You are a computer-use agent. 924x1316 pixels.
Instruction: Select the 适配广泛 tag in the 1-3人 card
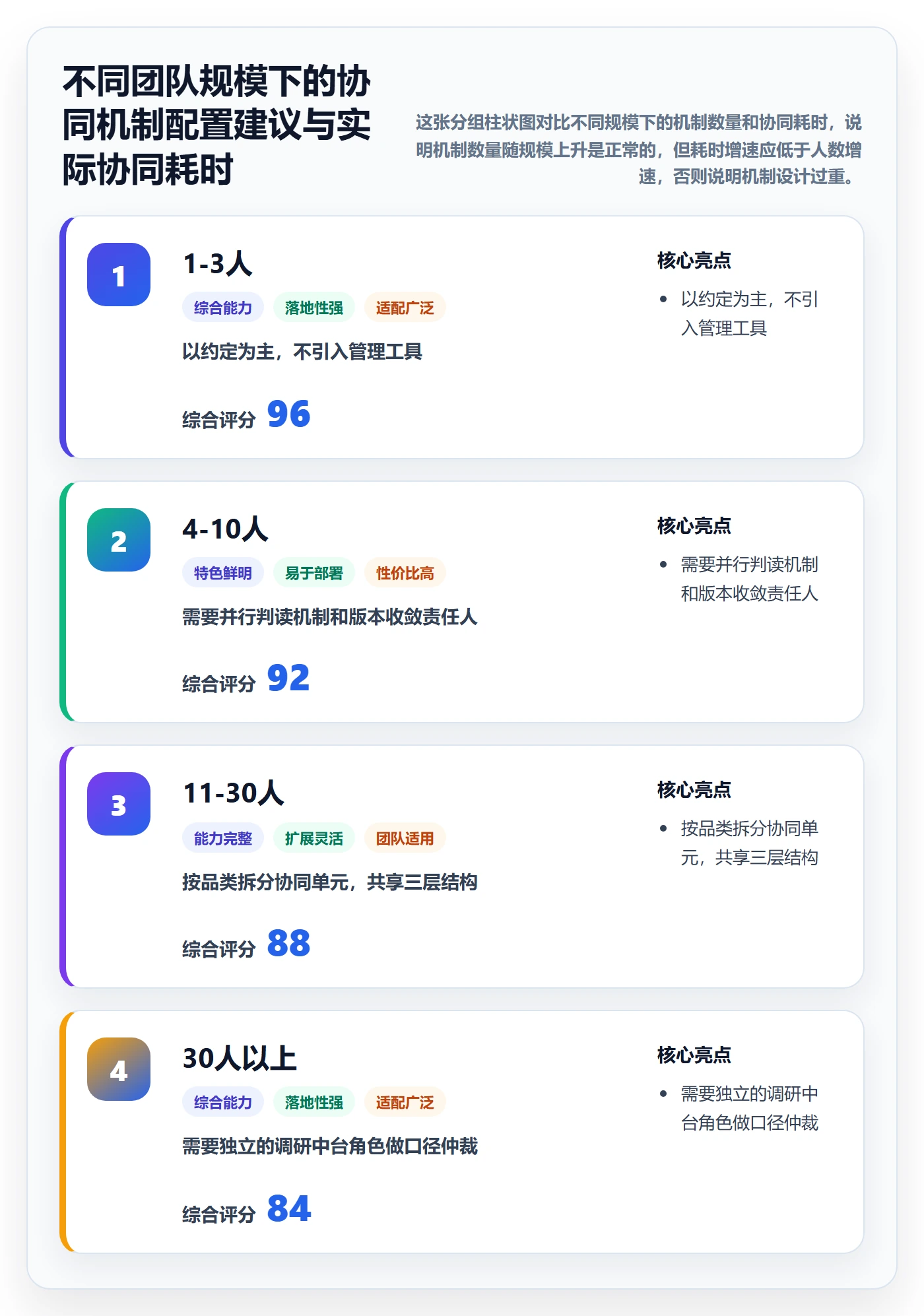405,308
